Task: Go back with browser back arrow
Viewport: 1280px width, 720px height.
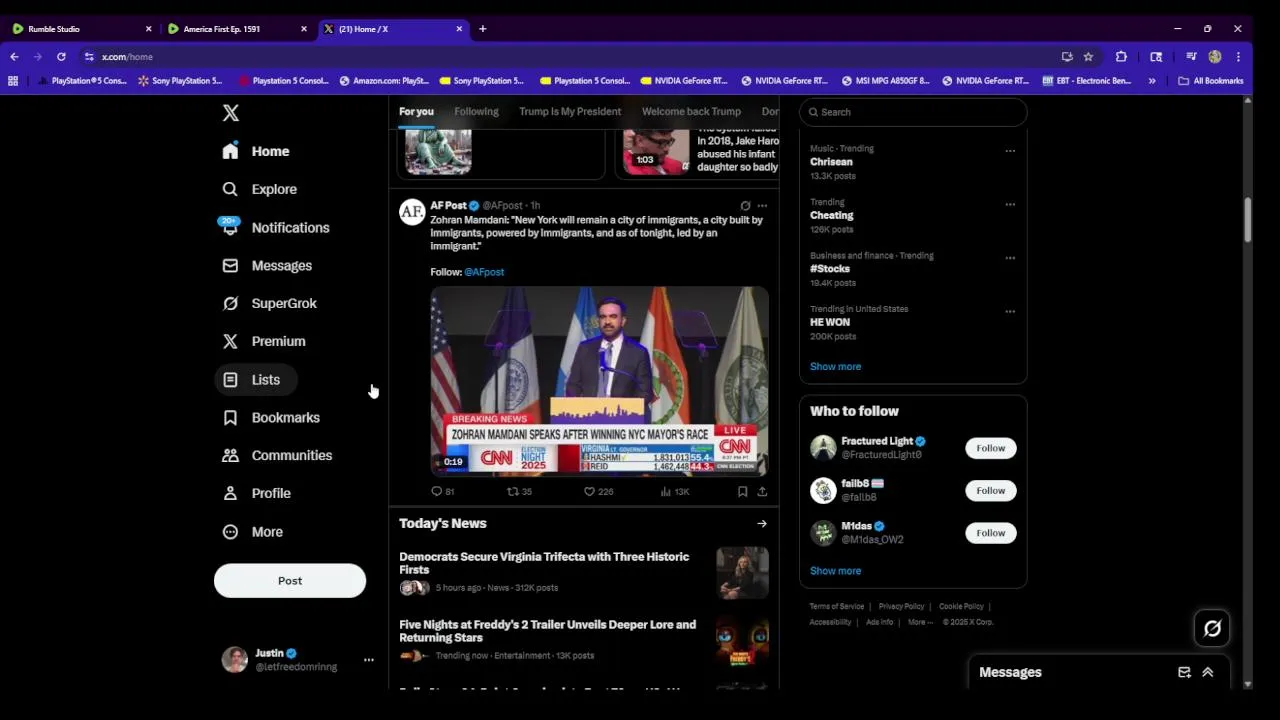Action: pyautogui.click(x=14, y=57)
